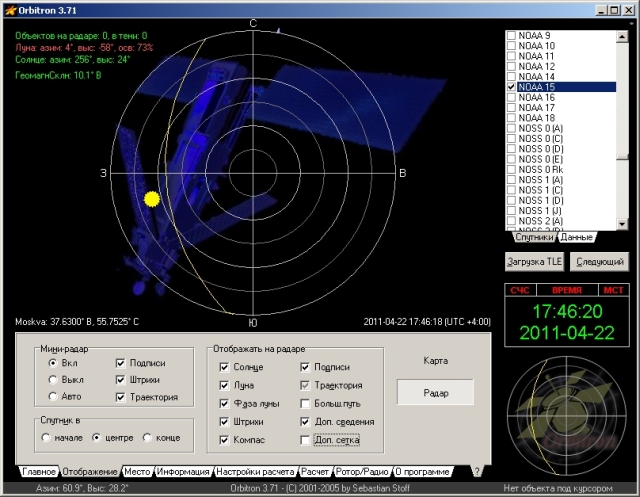Viewport: 640px width, 497px height.
Task: Click the Moskva location coordinates text
Action: click(x=77, y=322)
